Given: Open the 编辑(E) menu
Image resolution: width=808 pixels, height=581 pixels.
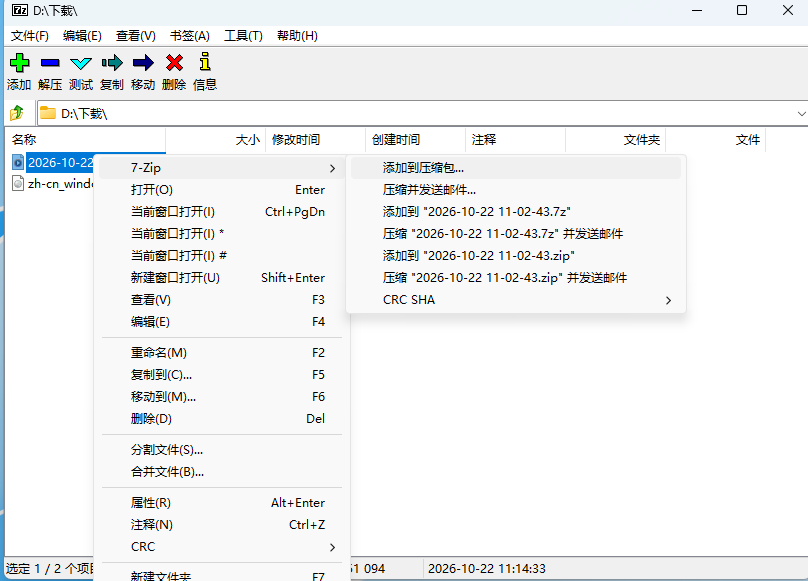Looking at the screenshot, I should [82, 36].
